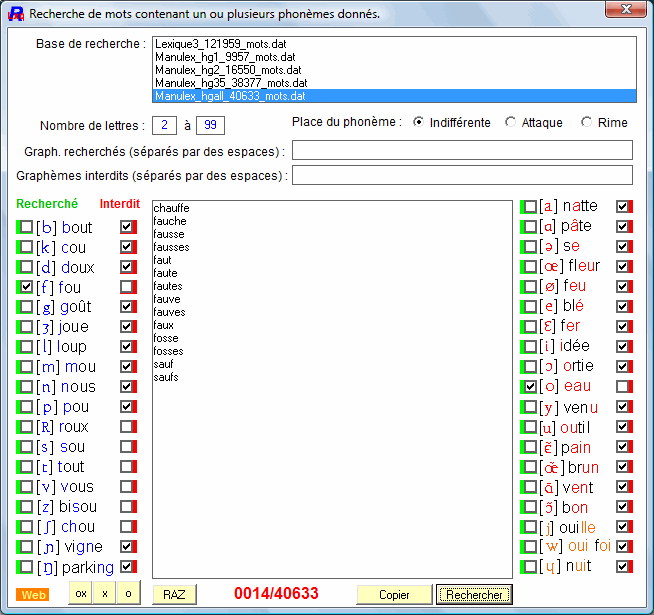Select the Indifférente phoneme position
The width and height of the screenshot is (654, 615).
[418, 122]
